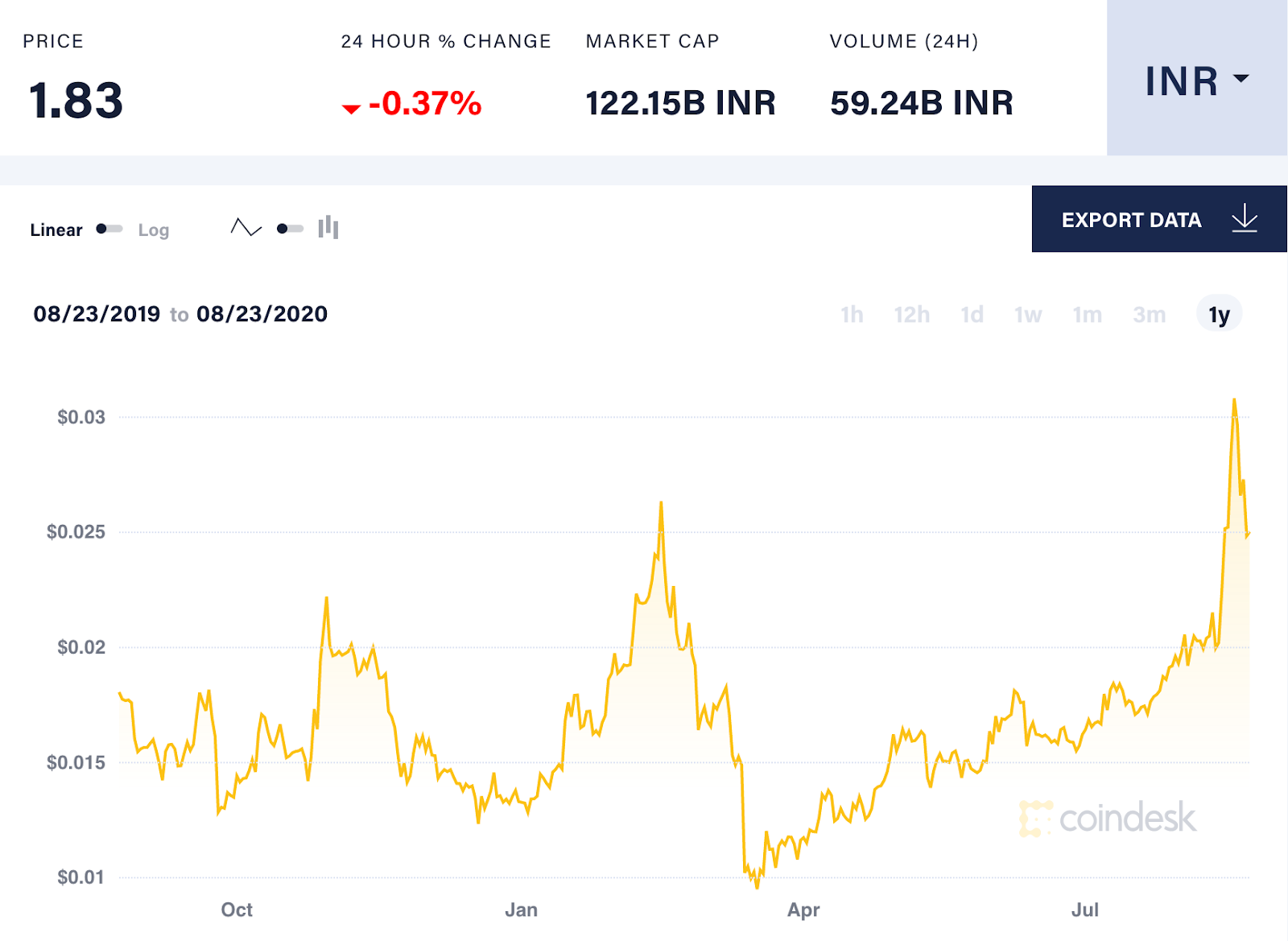Select the 1y time range tab

click(1217, 316)
